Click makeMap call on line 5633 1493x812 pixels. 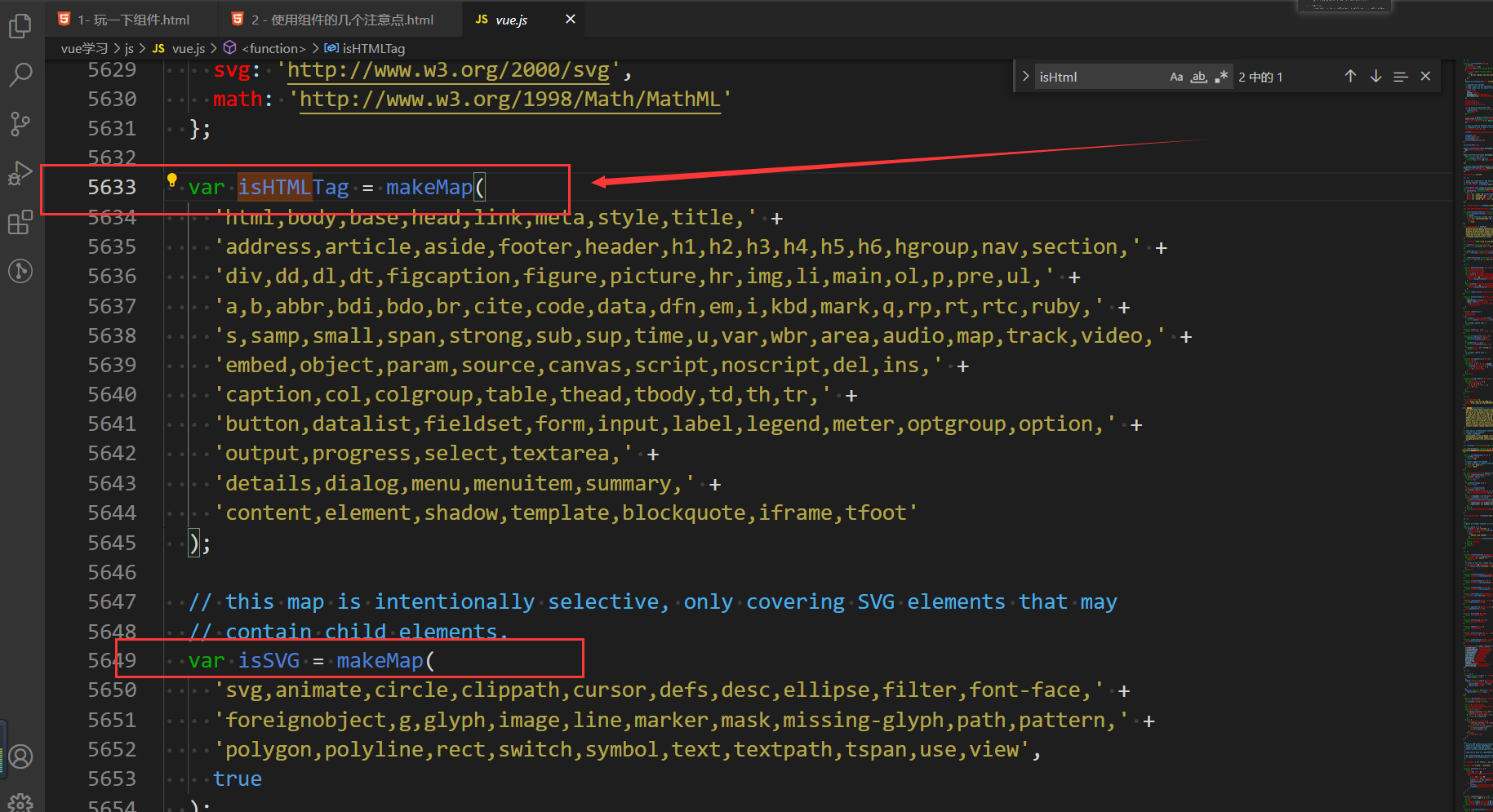point(429,188)
